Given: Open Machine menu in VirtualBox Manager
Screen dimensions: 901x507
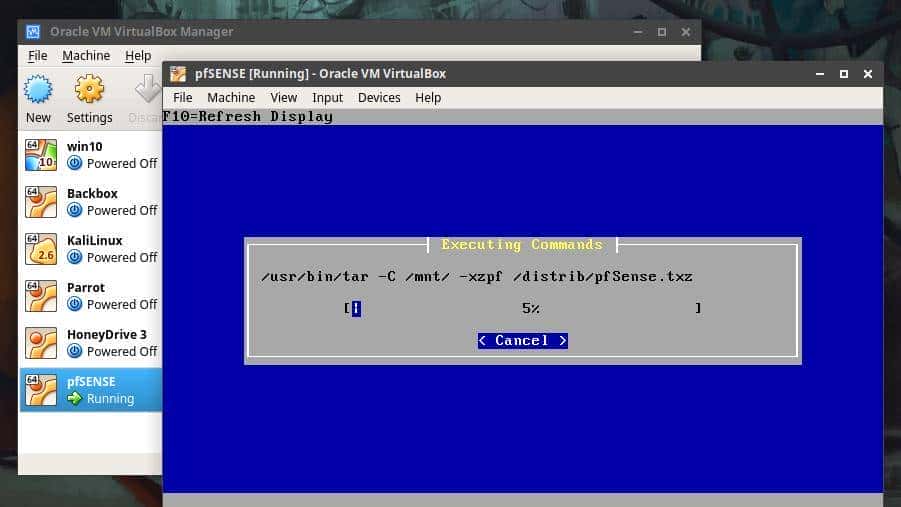Looking at the screenshot, I should click(x=86, y=56).
